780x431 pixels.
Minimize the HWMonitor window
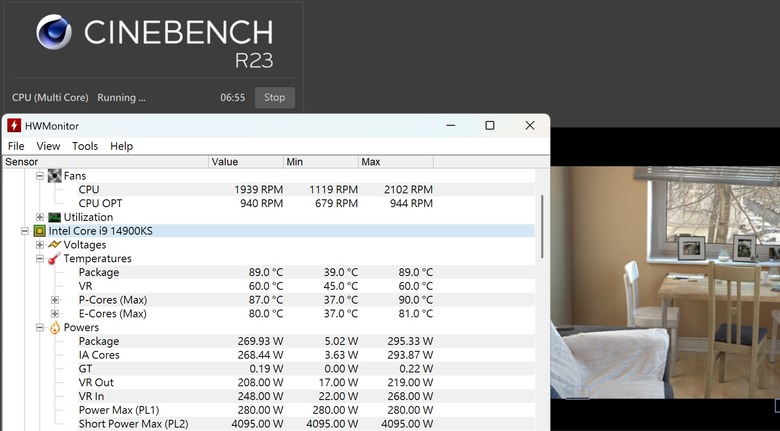[451, 125]
